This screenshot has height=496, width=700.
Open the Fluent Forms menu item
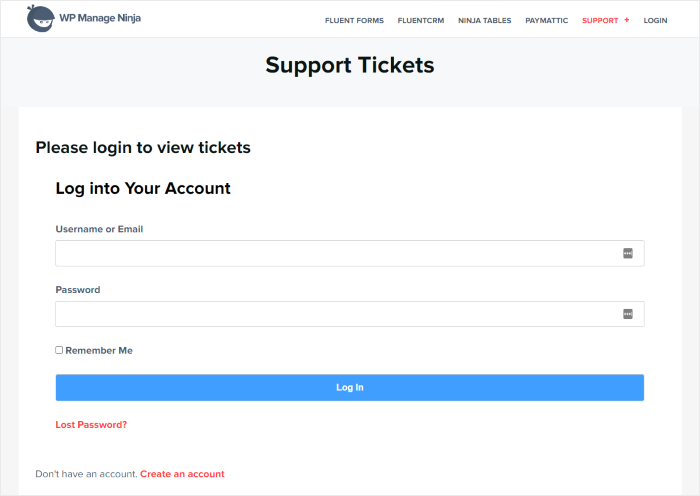354,20
